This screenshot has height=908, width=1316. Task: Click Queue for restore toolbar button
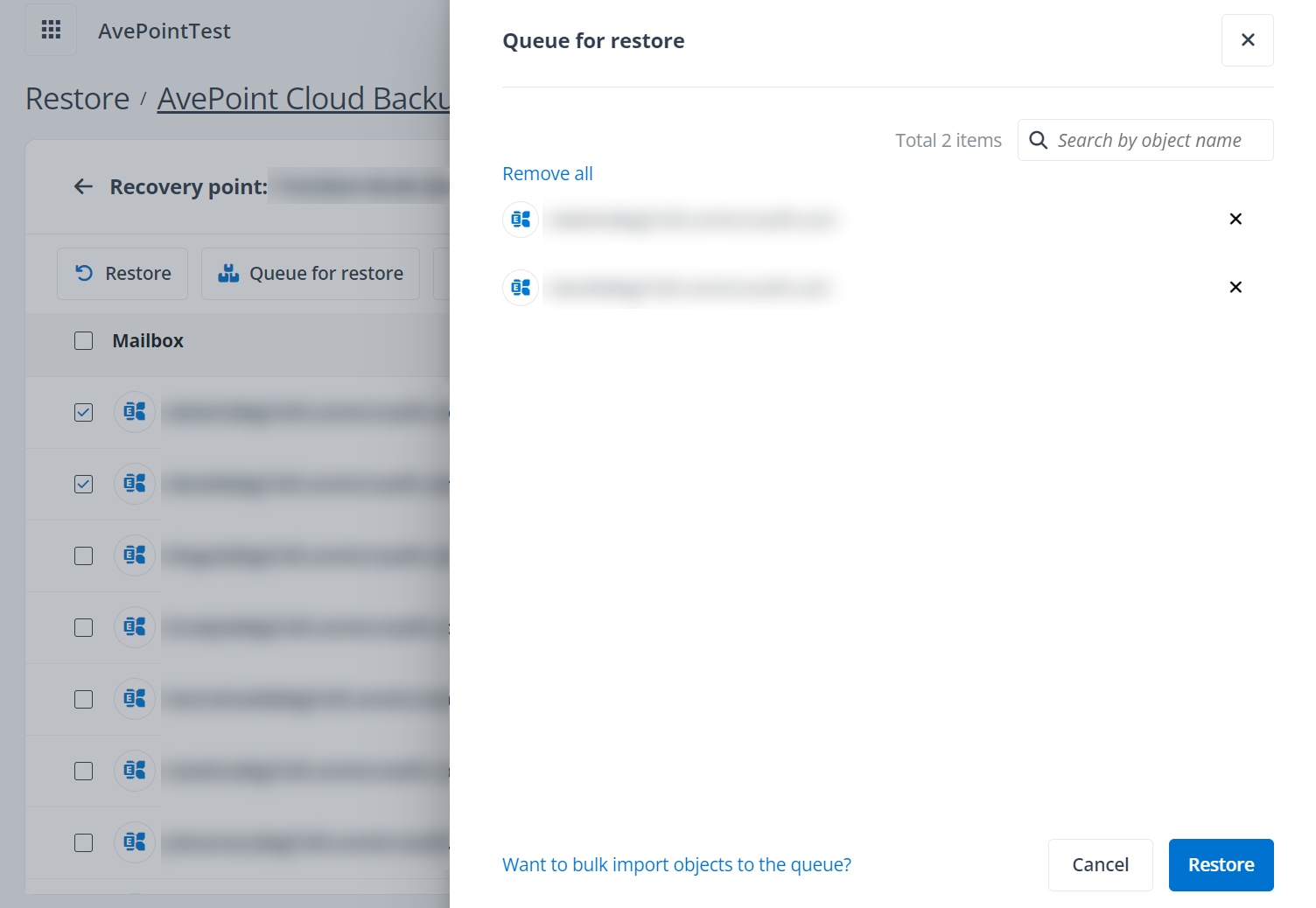tap(311, 274)
